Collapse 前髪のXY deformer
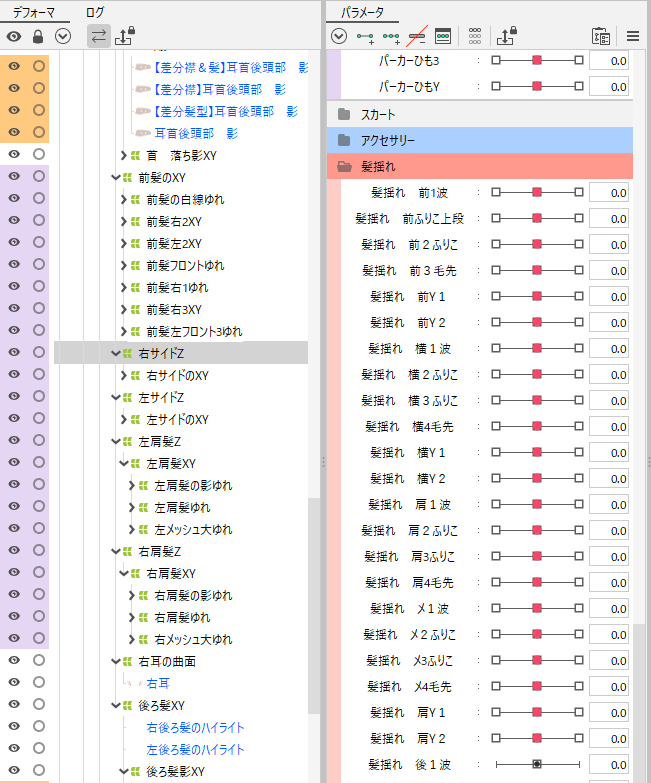651x783 pixels. 115,178
